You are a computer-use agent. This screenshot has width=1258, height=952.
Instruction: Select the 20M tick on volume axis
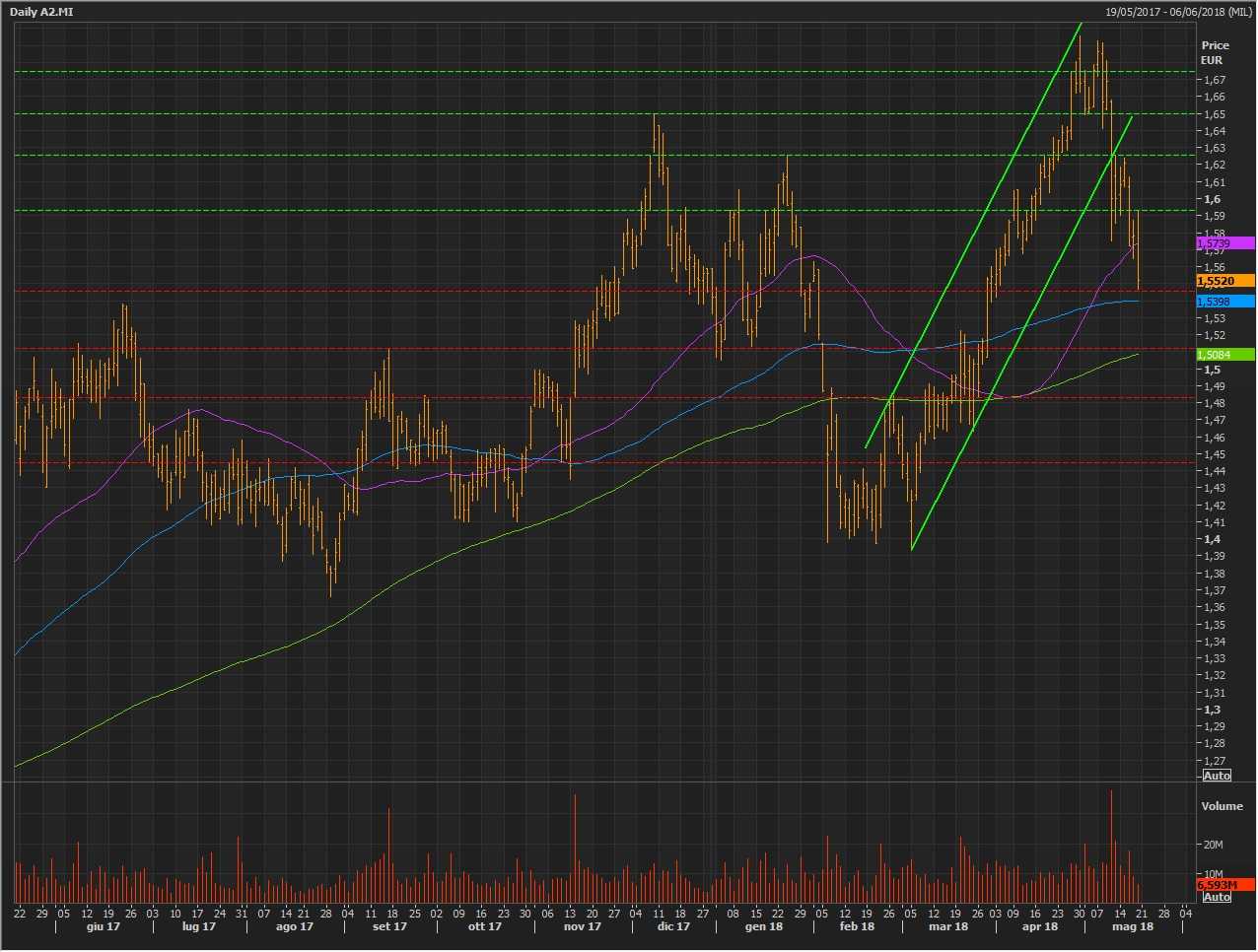click(1213, 845)
